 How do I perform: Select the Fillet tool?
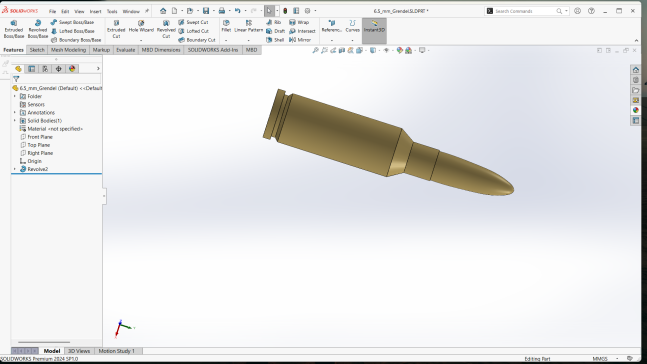click(226, 26)
